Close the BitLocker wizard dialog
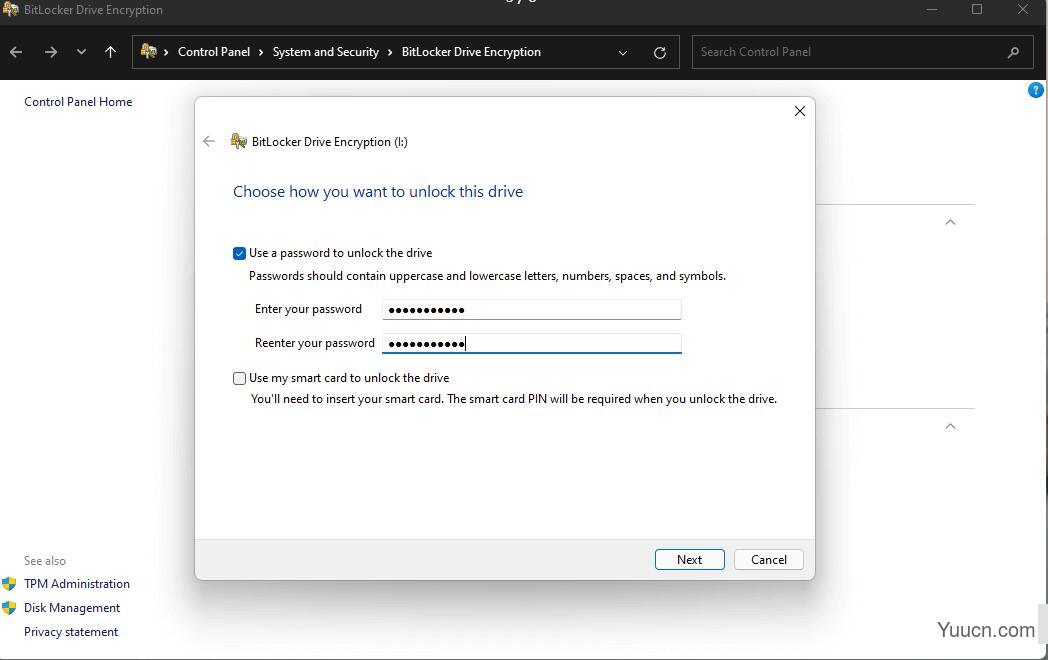The width and height of the screenshot is (1048, 660). (x=799, y=111)
